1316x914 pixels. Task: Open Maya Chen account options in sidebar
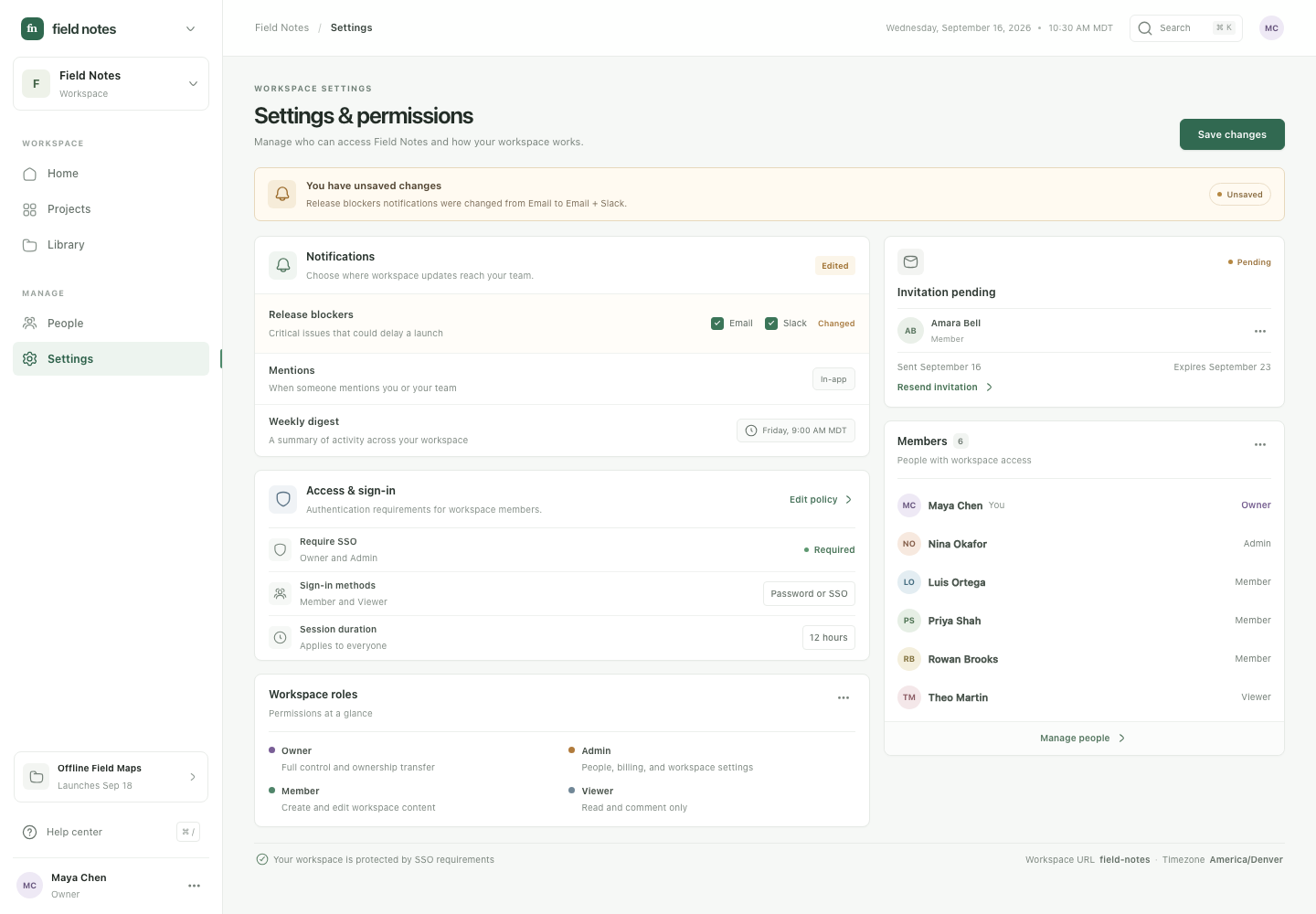point(194,886)
